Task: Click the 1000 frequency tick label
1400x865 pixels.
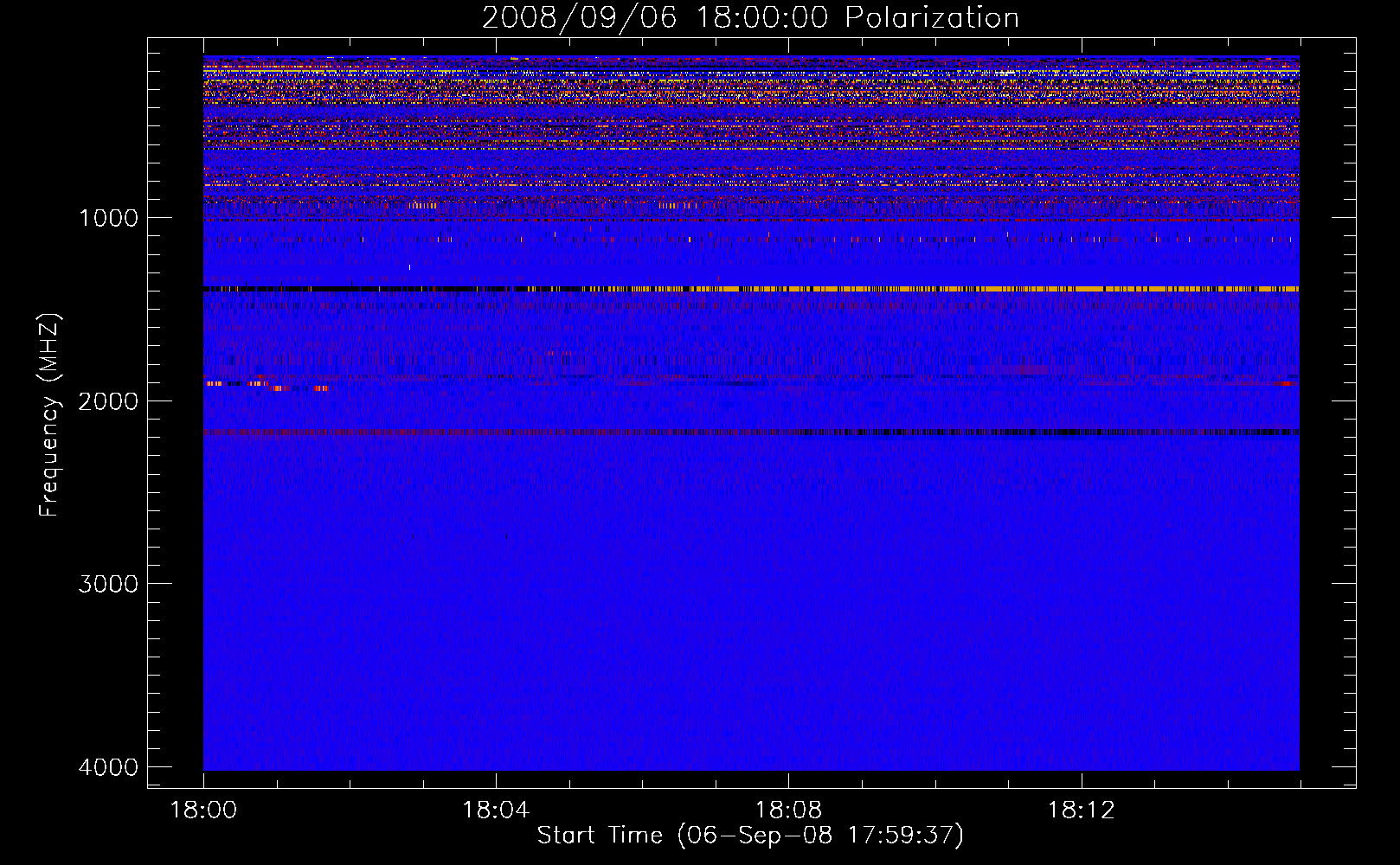Action: 108,218
